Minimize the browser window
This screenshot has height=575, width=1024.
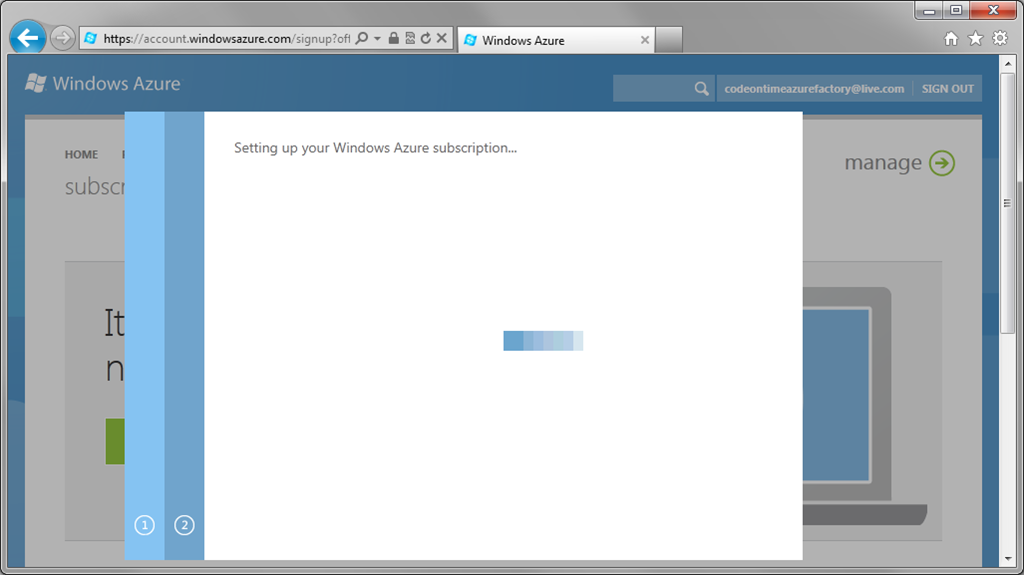929,10
